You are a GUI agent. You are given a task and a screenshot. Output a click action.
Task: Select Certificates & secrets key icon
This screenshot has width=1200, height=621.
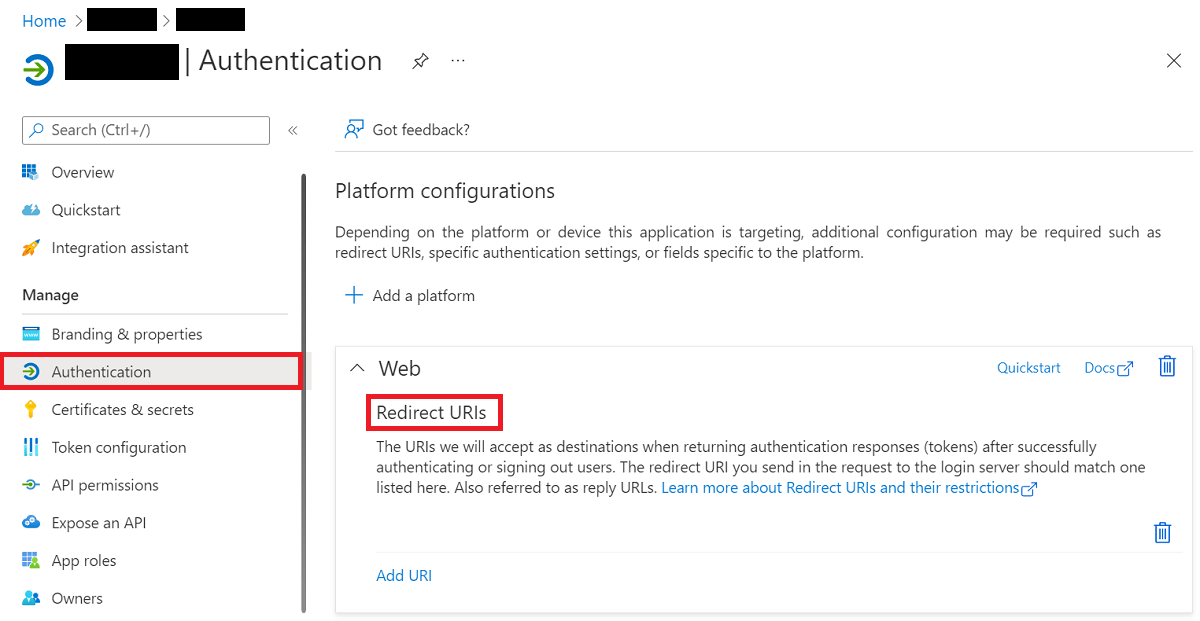coord(31,409)
